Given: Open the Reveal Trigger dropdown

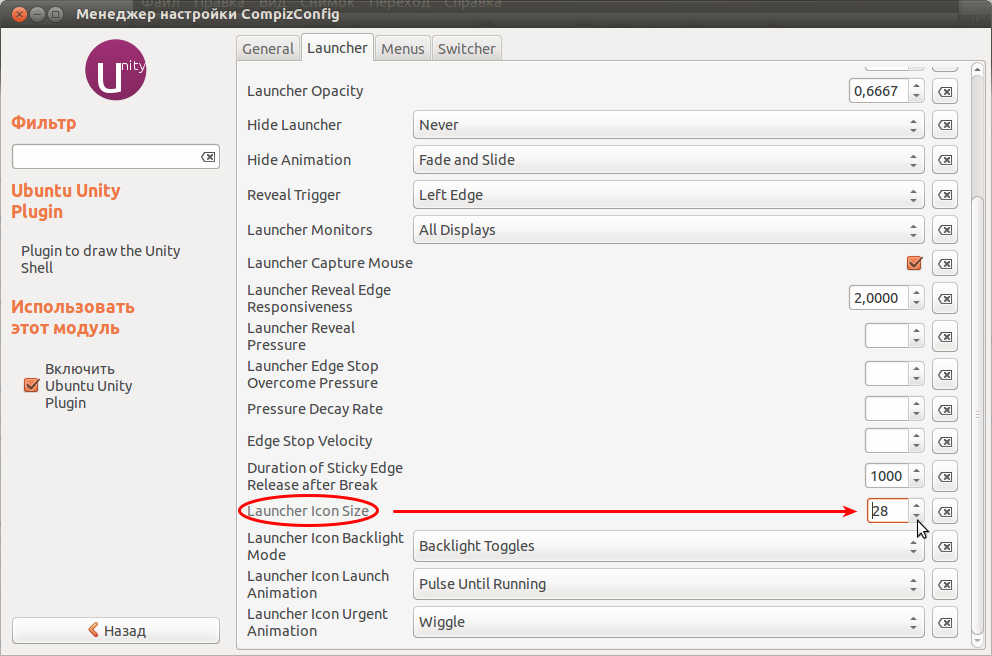Looking at the screenshot, I should (x=668, y=195).
